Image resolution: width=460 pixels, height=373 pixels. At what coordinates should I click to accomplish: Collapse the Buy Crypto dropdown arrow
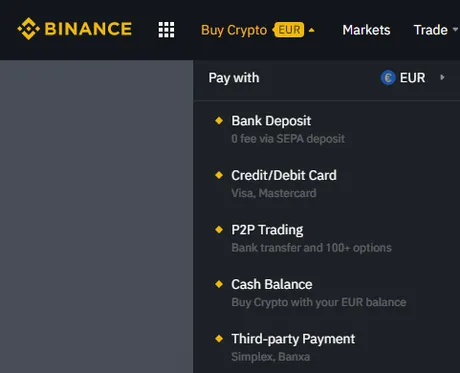[312, 30]
